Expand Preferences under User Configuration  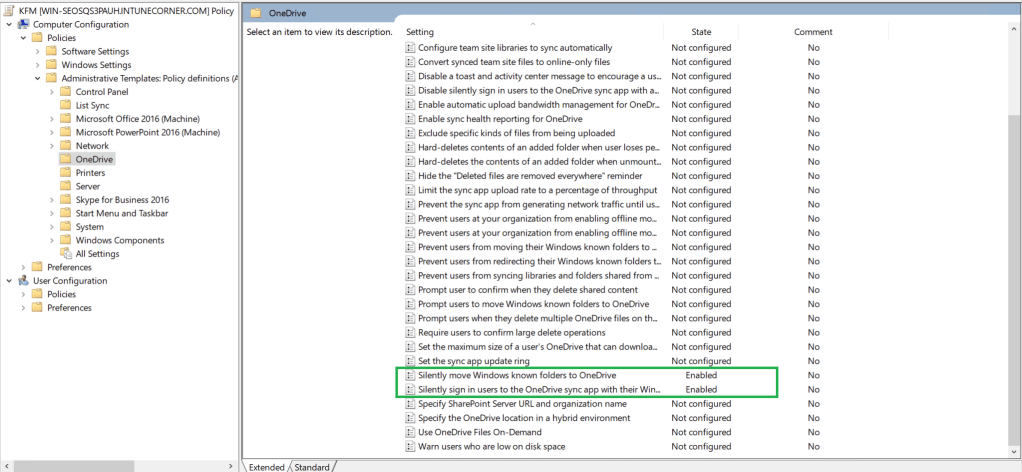pos(24,308)
